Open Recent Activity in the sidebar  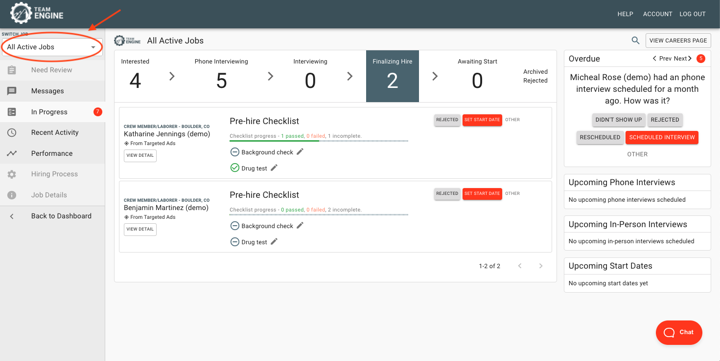tap(53, 133)
